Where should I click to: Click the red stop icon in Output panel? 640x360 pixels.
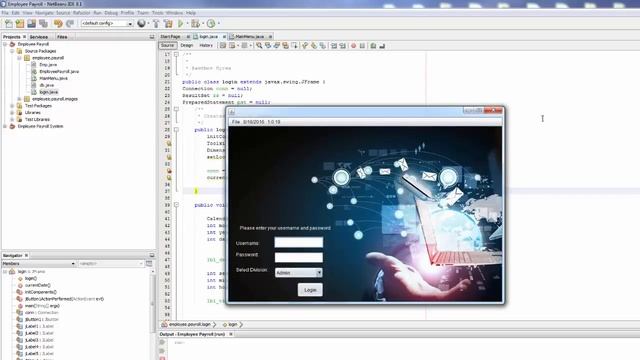pyautogui.click(x=162, y=358)
